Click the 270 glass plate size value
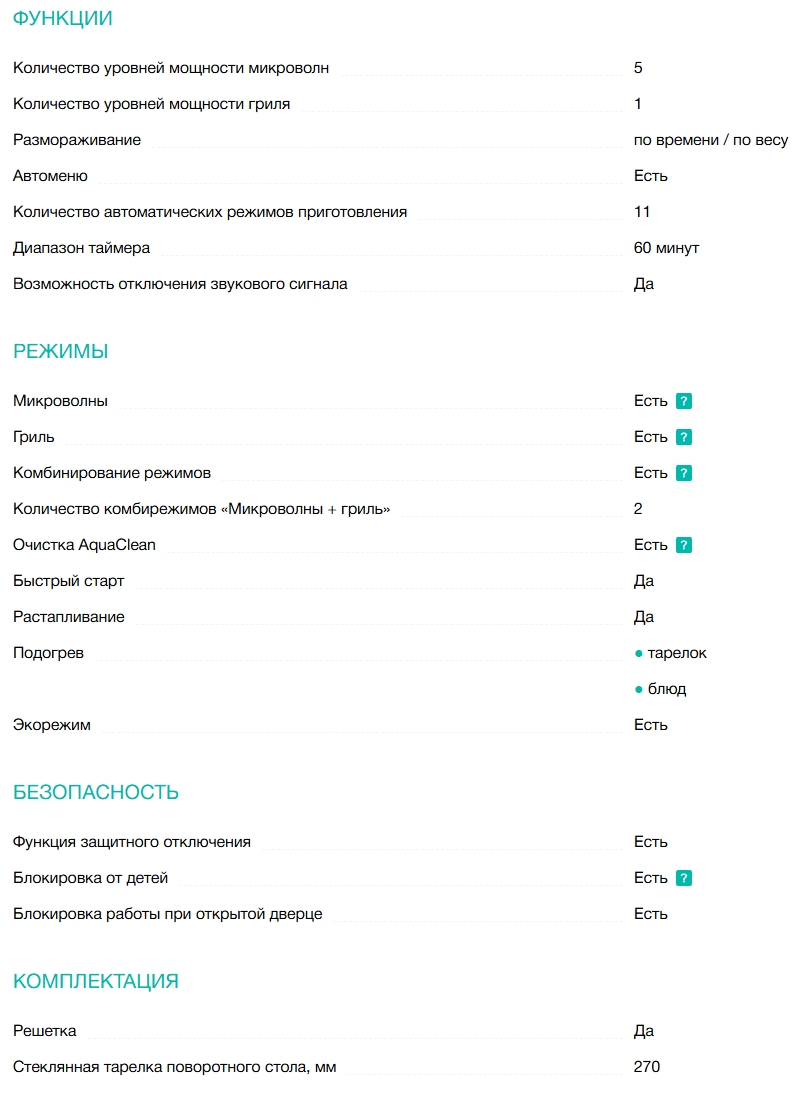Screen dimensions: 806x1110 click(647, 1067)
